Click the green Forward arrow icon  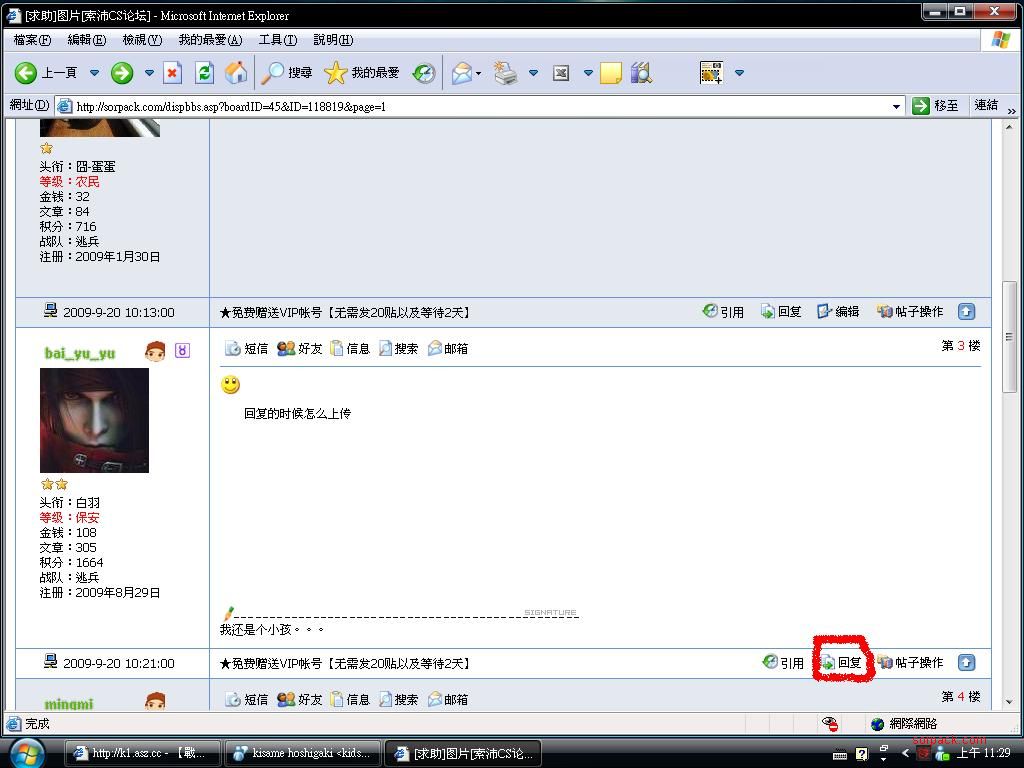click(122, 72)
